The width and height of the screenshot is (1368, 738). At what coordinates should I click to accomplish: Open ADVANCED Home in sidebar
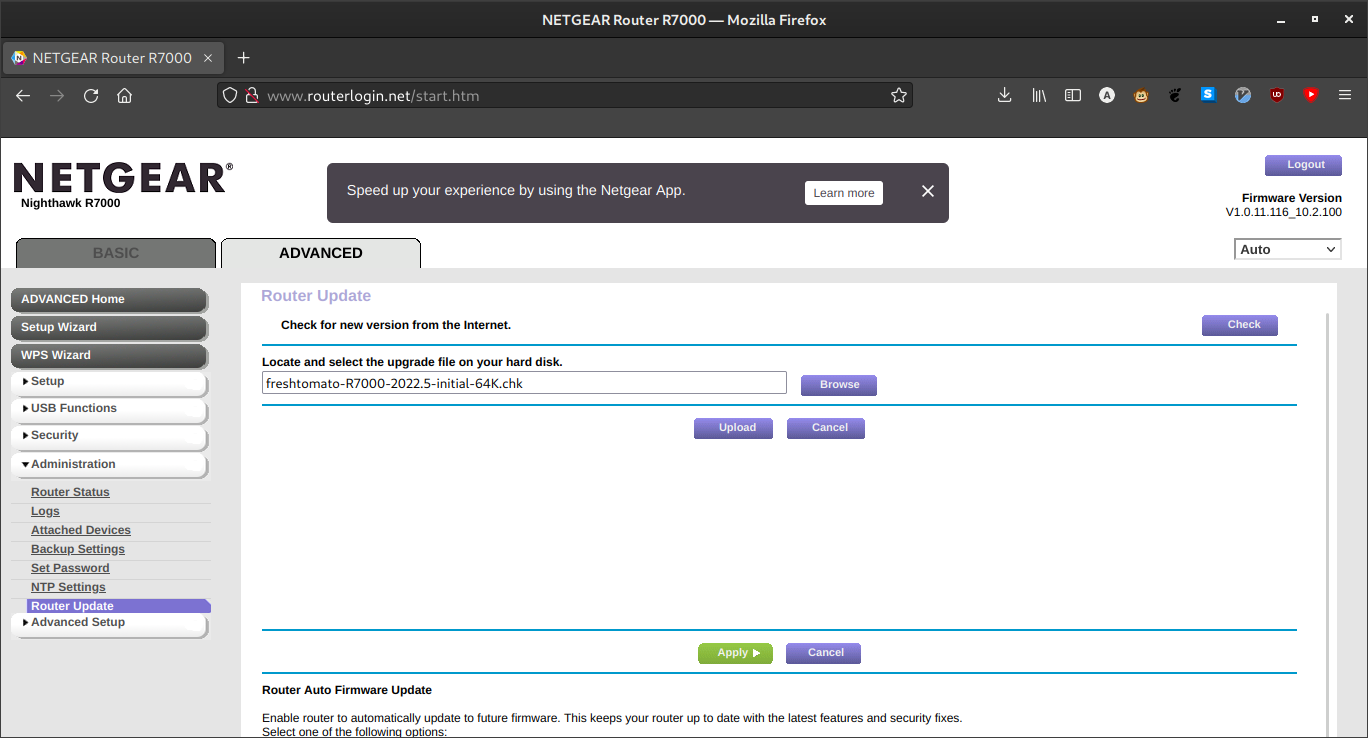(109, 299)
